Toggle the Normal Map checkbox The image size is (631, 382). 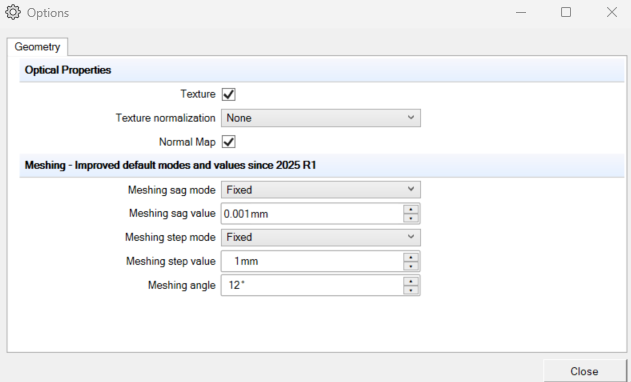(229, 142)
